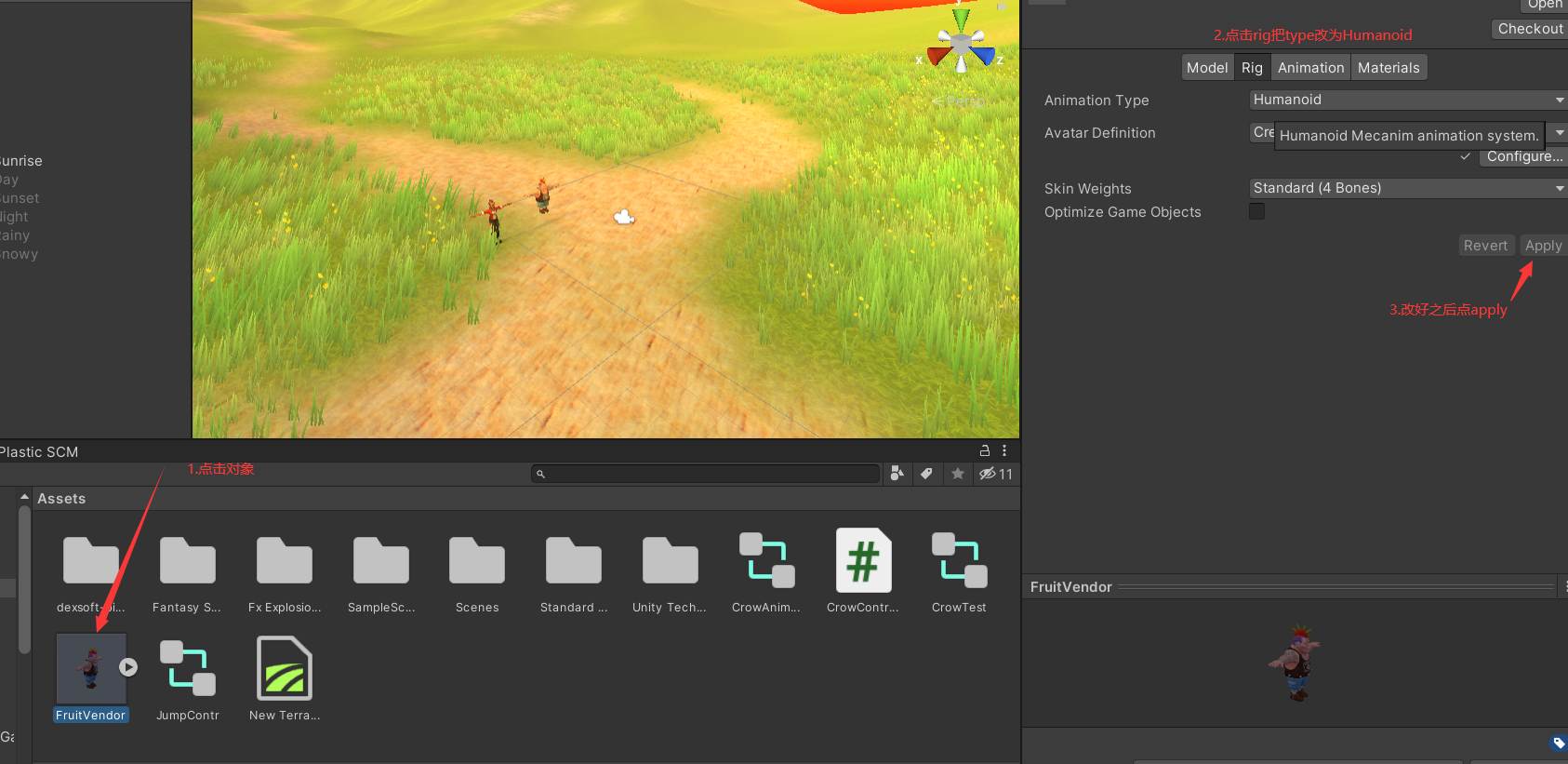
Task: Click the scene orientation gizmo
Action: 961,43
